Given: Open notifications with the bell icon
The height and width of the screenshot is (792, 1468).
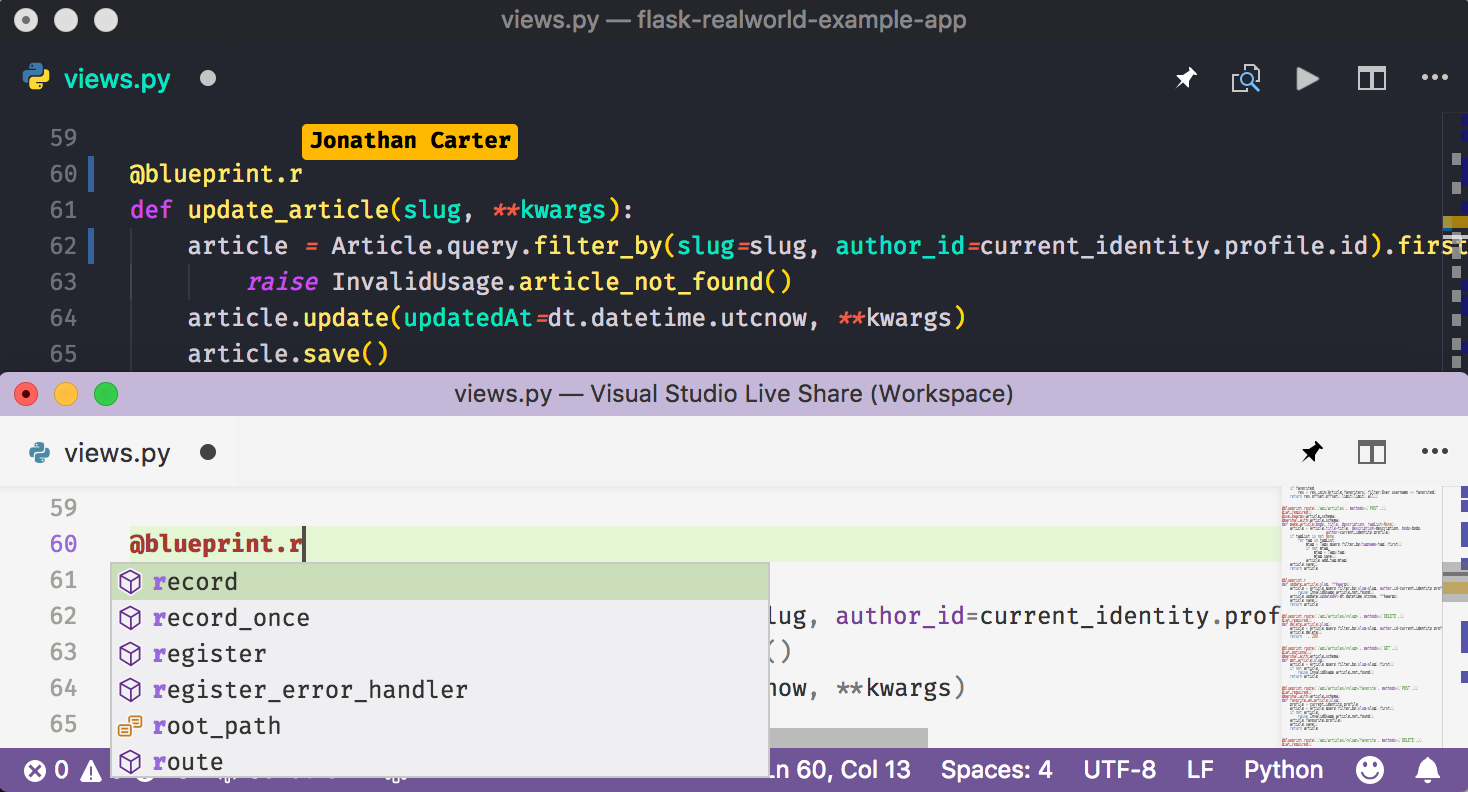Looking at the screenshot, I should click(x=1428, y=769).
